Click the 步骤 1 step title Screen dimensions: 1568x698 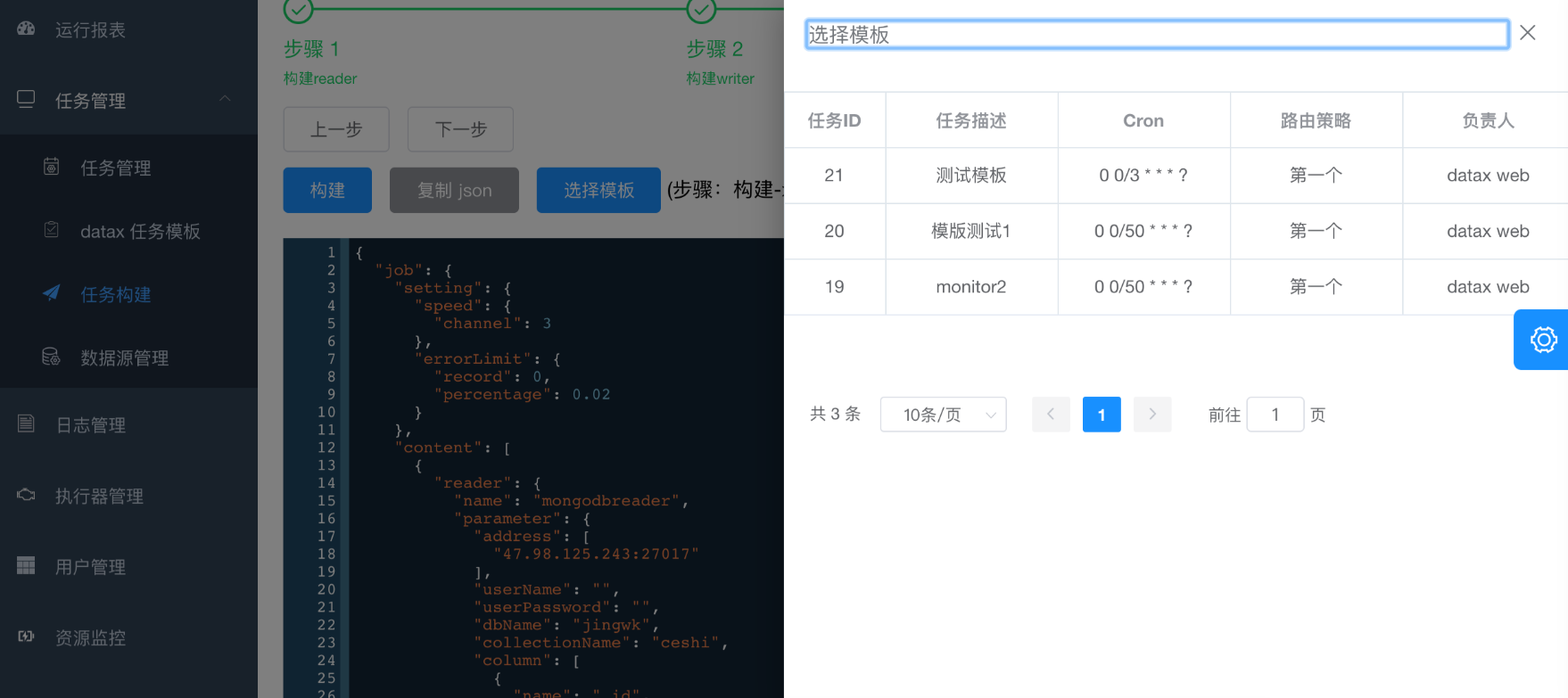pos(311,49)
